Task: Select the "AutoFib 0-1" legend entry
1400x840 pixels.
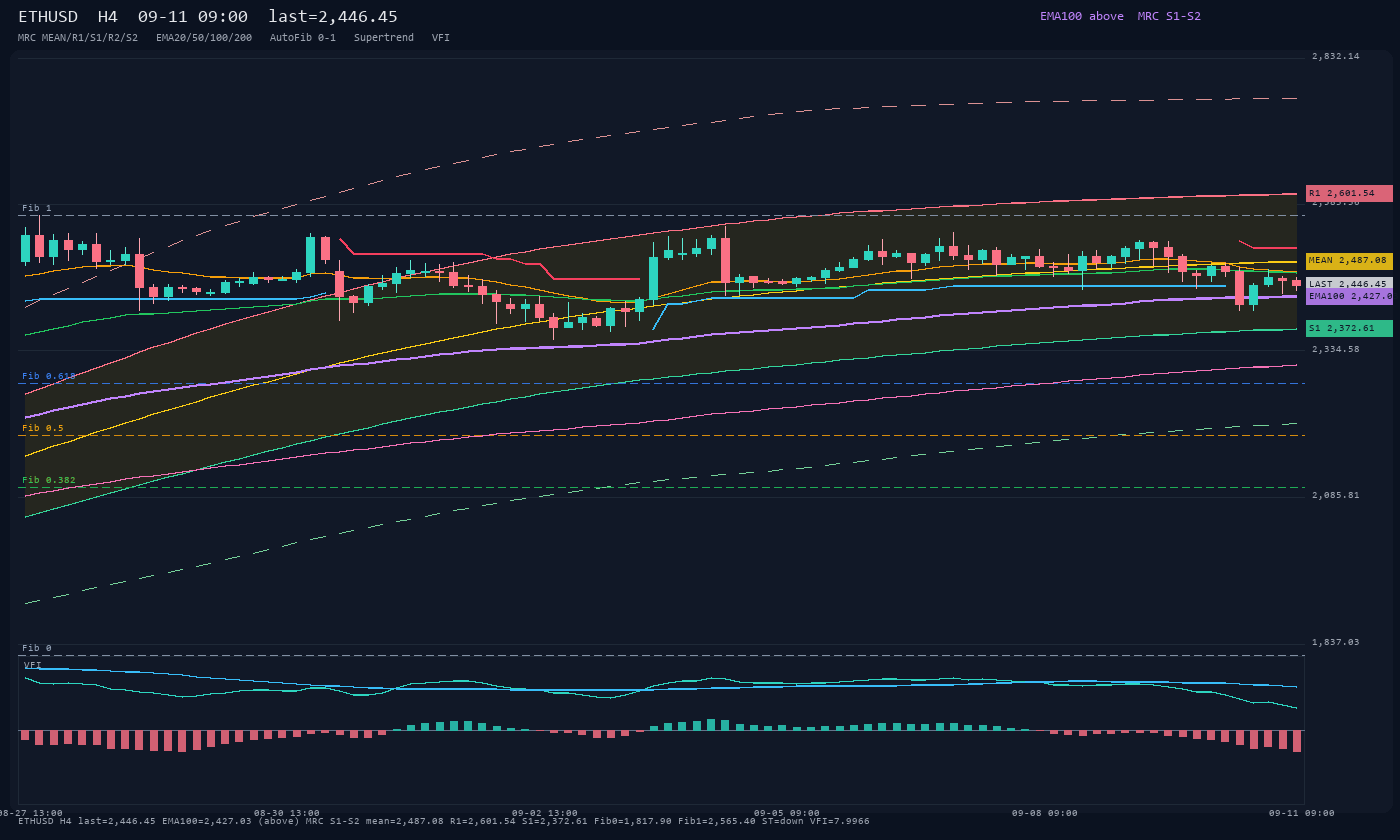Action: (303, 38)
